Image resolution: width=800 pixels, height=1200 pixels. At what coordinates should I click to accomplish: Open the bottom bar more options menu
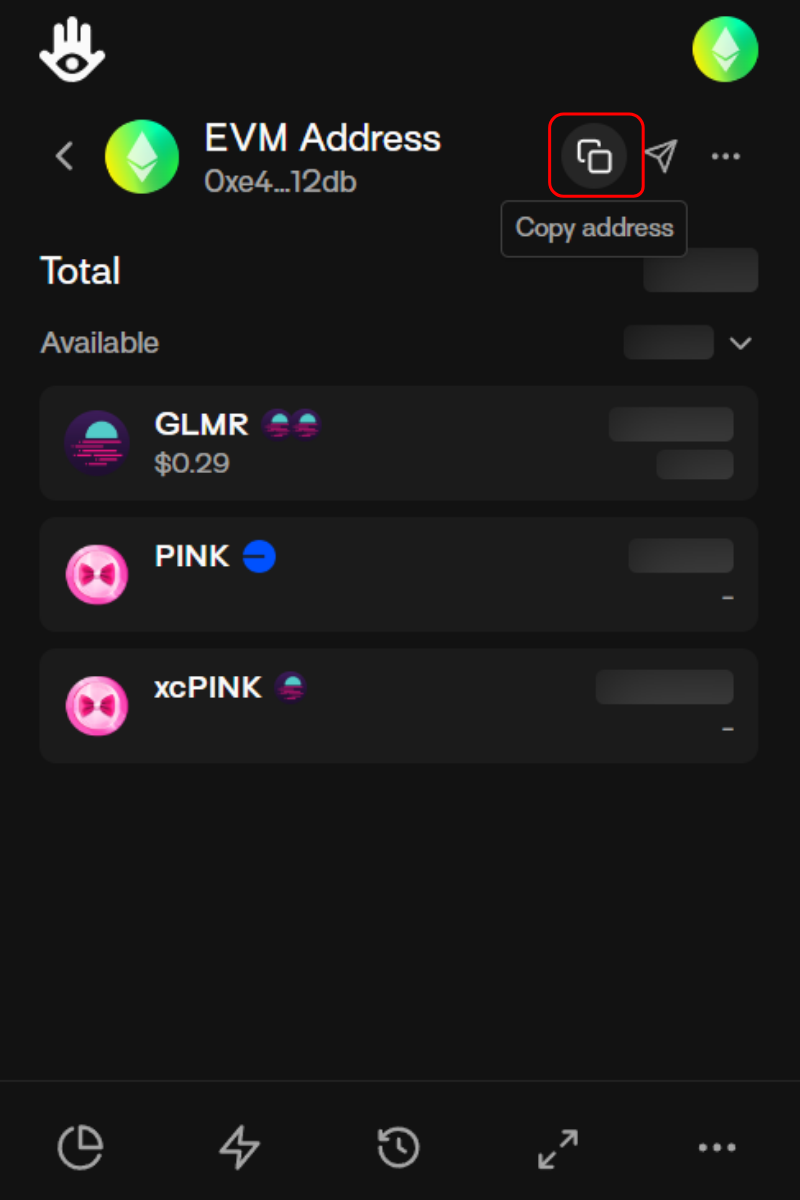pos(717,1147)
